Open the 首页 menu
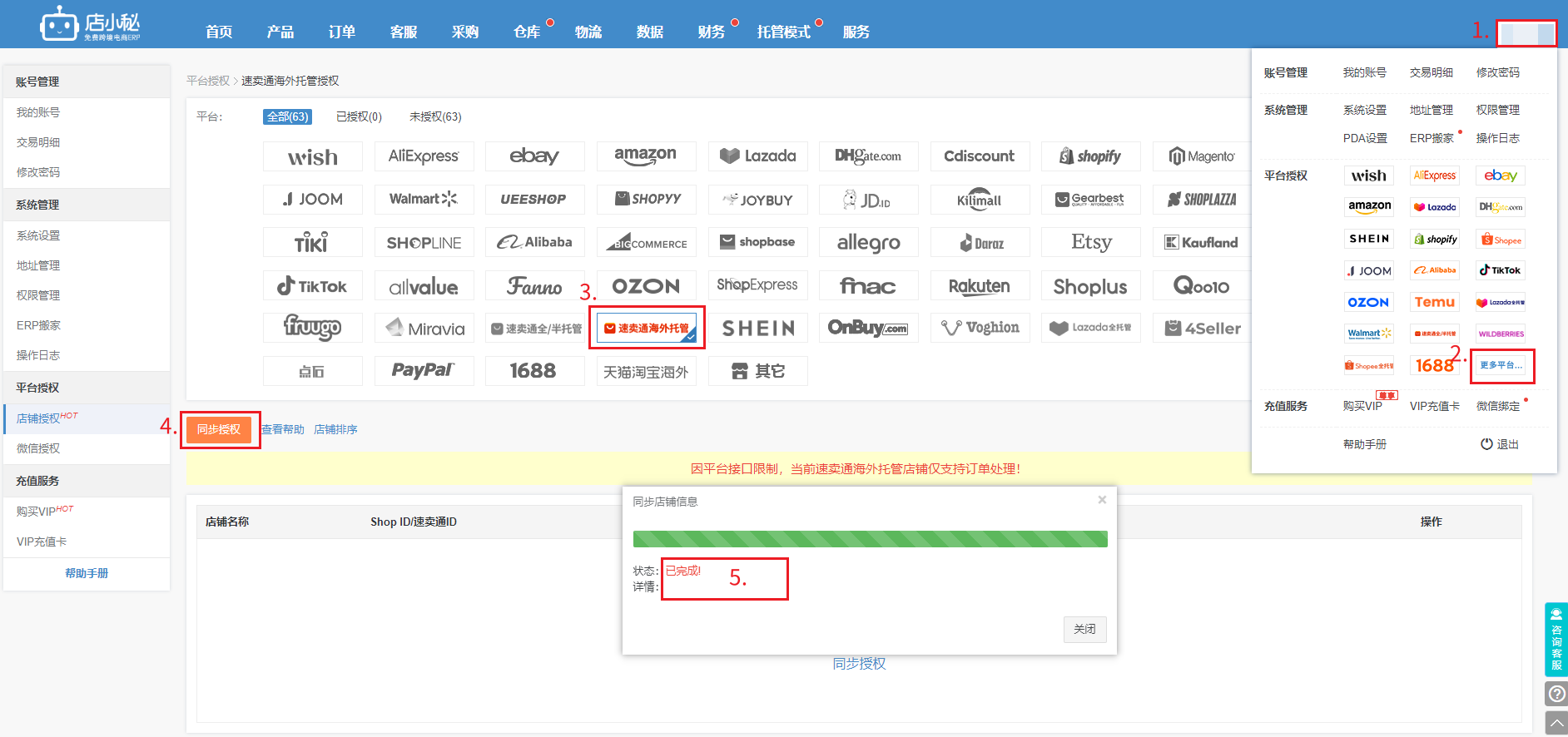 (x=219, y=32)
